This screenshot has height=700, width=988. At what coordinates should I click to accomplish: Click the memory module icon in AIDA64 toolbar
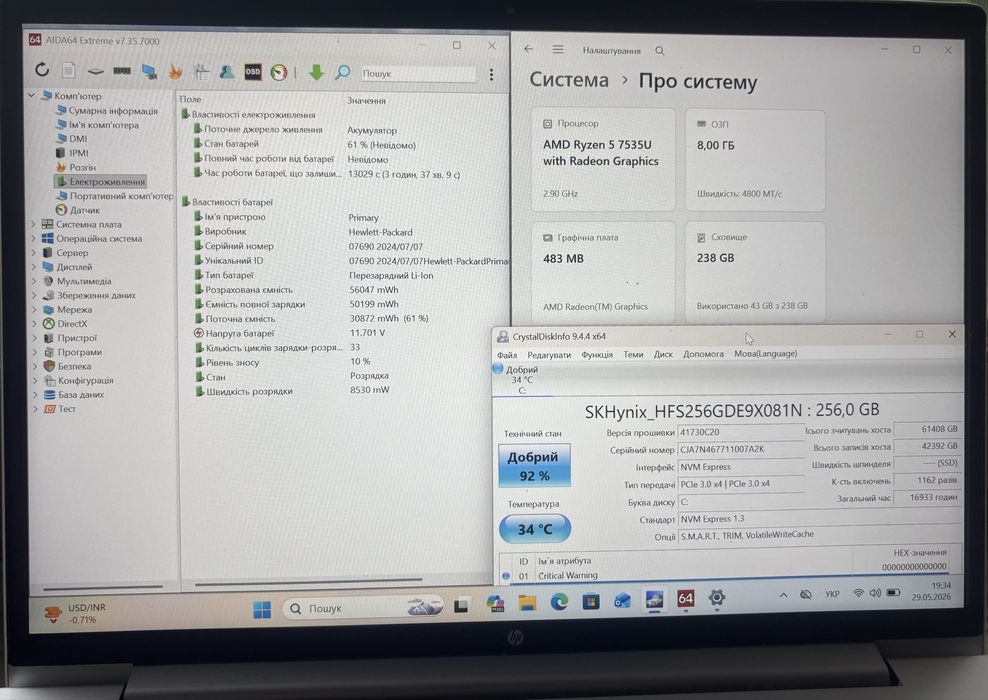coord(122,71)
